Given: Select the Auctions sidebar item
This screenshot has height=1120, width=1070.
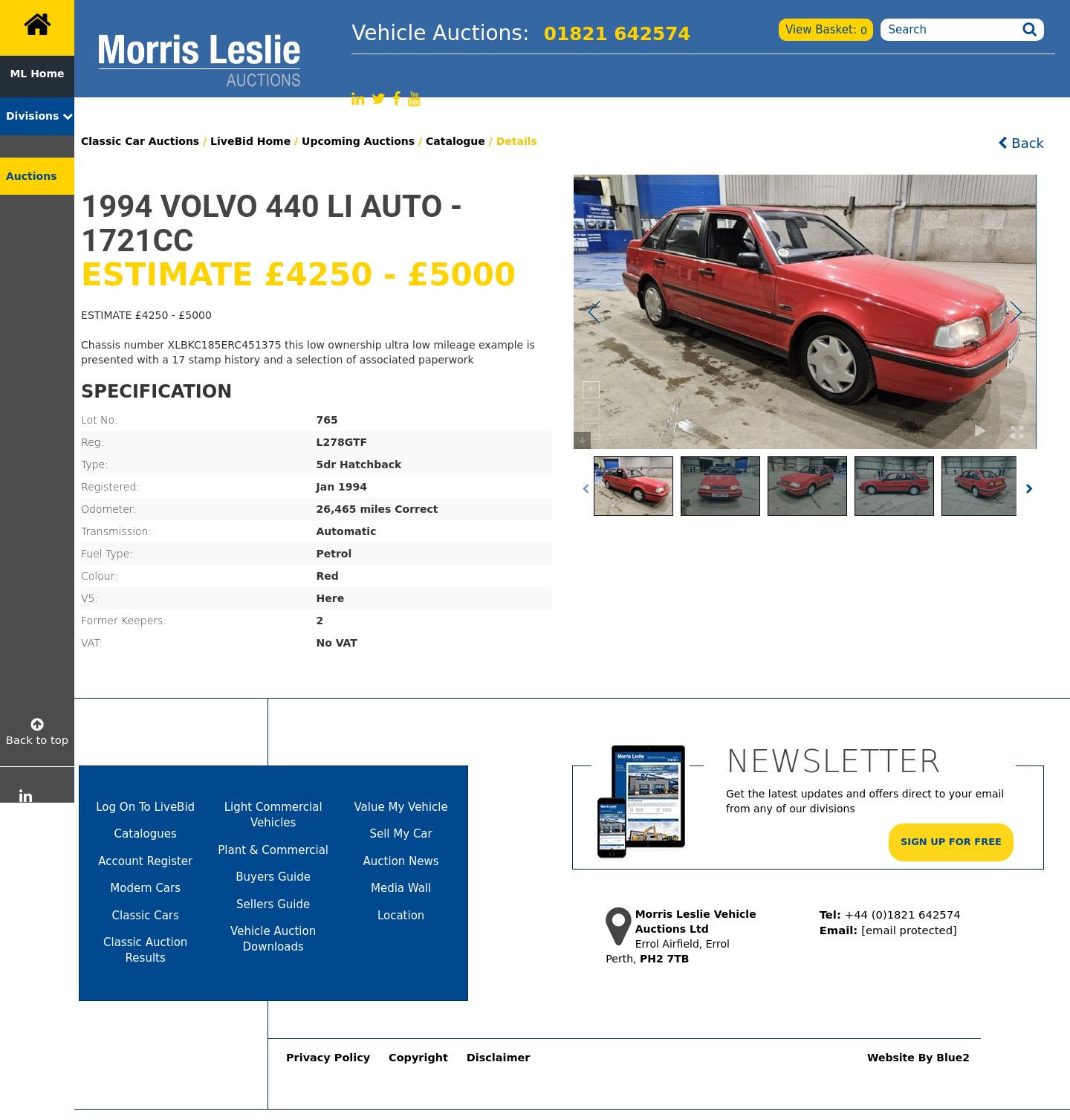Looking at the screenshot, I should (37, 176).
